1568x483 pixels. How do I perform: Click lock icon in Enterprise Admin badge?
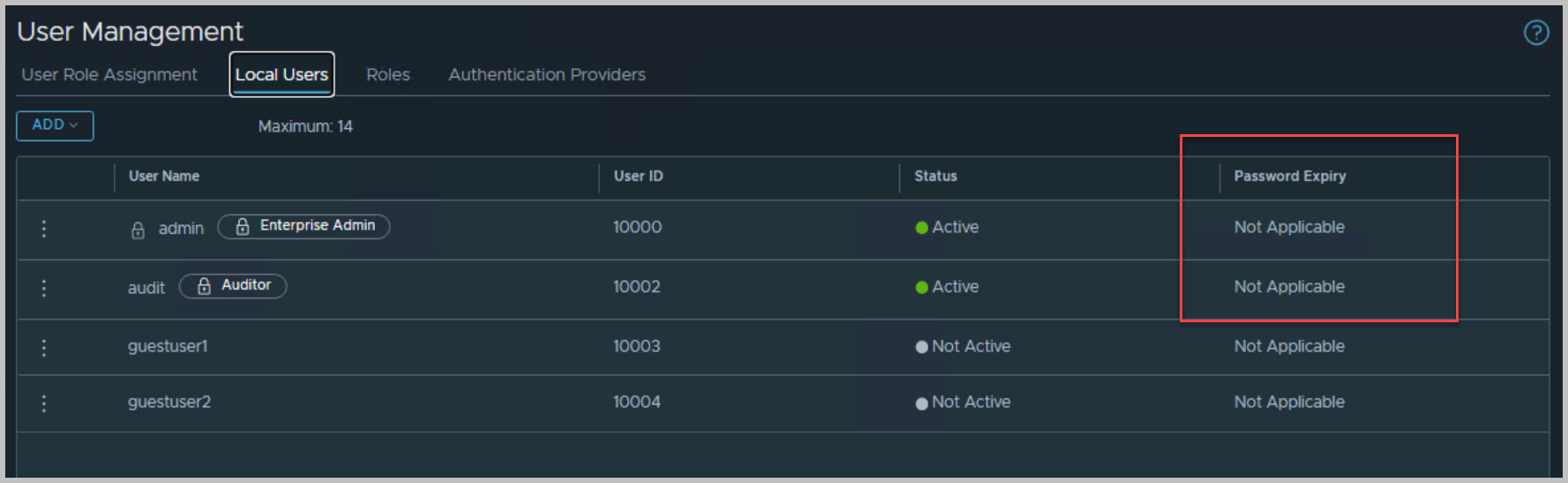(x=243, y=227)
